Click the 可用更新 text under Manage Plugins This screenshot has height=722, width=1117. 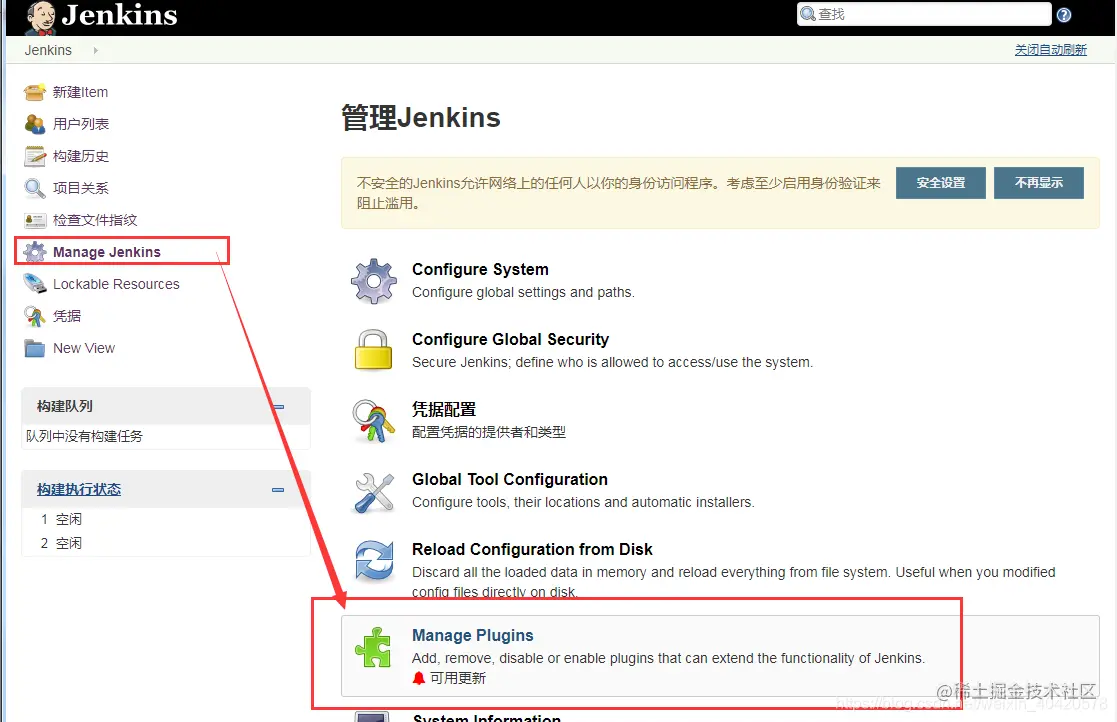[457, 679]
